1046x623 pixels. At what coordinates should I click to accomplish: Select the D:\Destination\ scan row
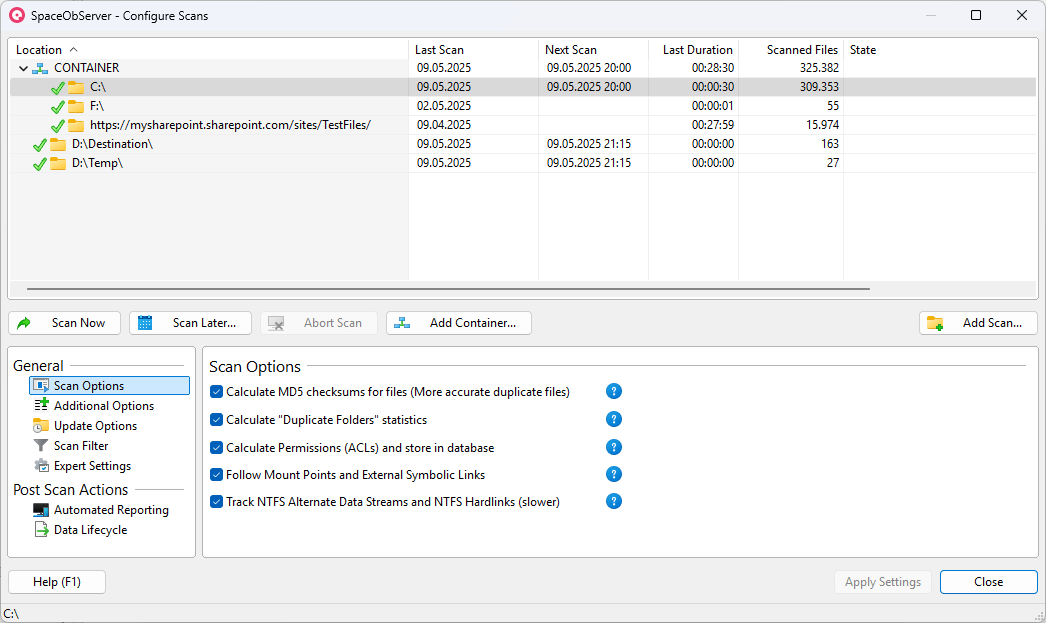click(112, 144)
